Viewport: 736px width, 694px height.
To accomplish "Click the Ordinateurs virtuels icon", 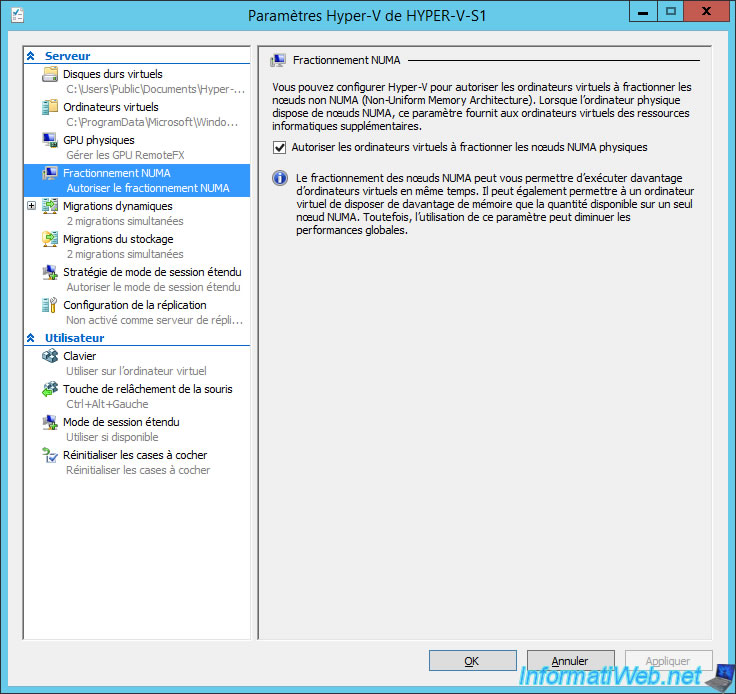I will click(x=50, y=107).
